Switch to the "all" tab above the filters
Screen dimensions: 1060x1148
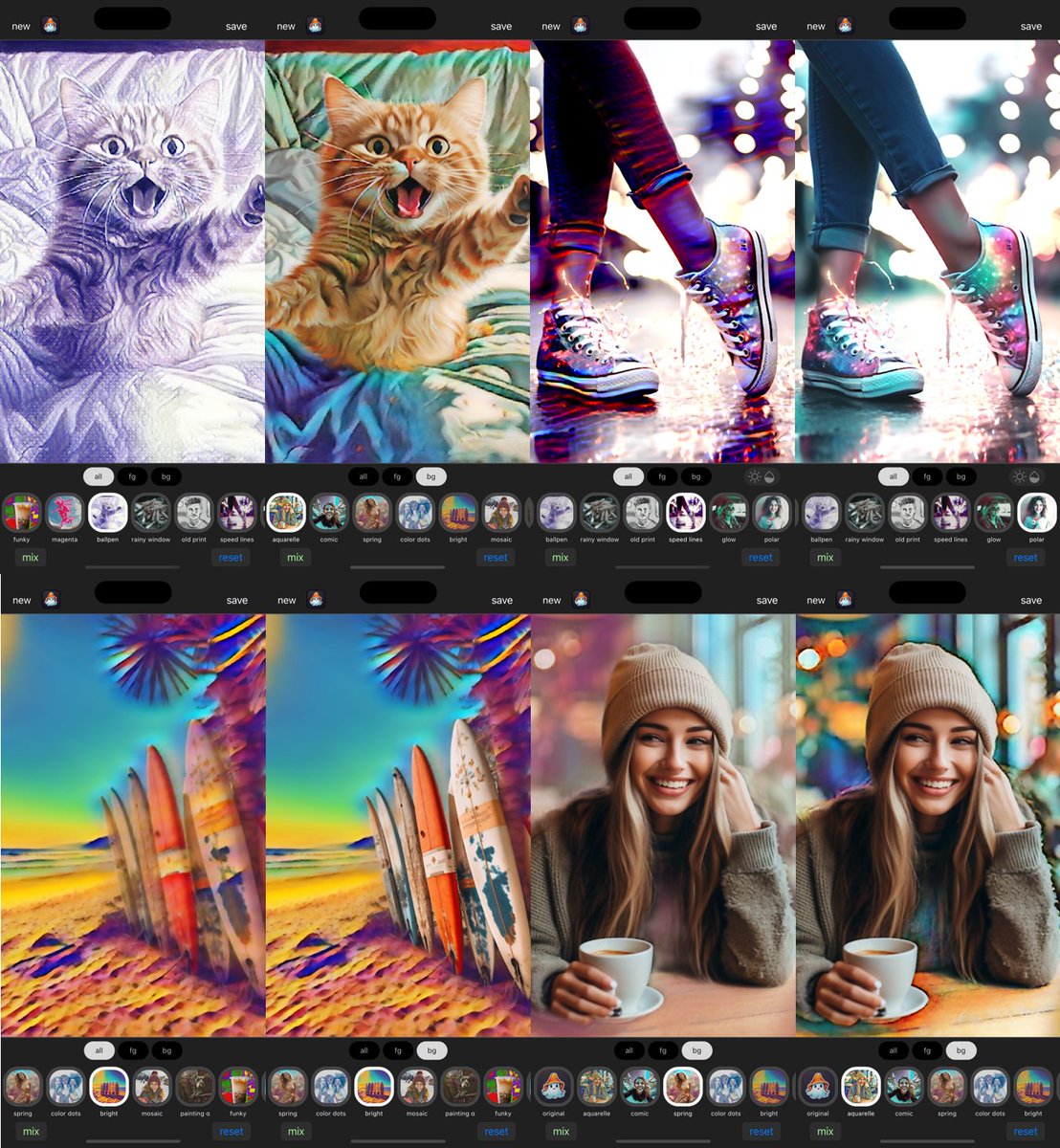coord(98,476)
